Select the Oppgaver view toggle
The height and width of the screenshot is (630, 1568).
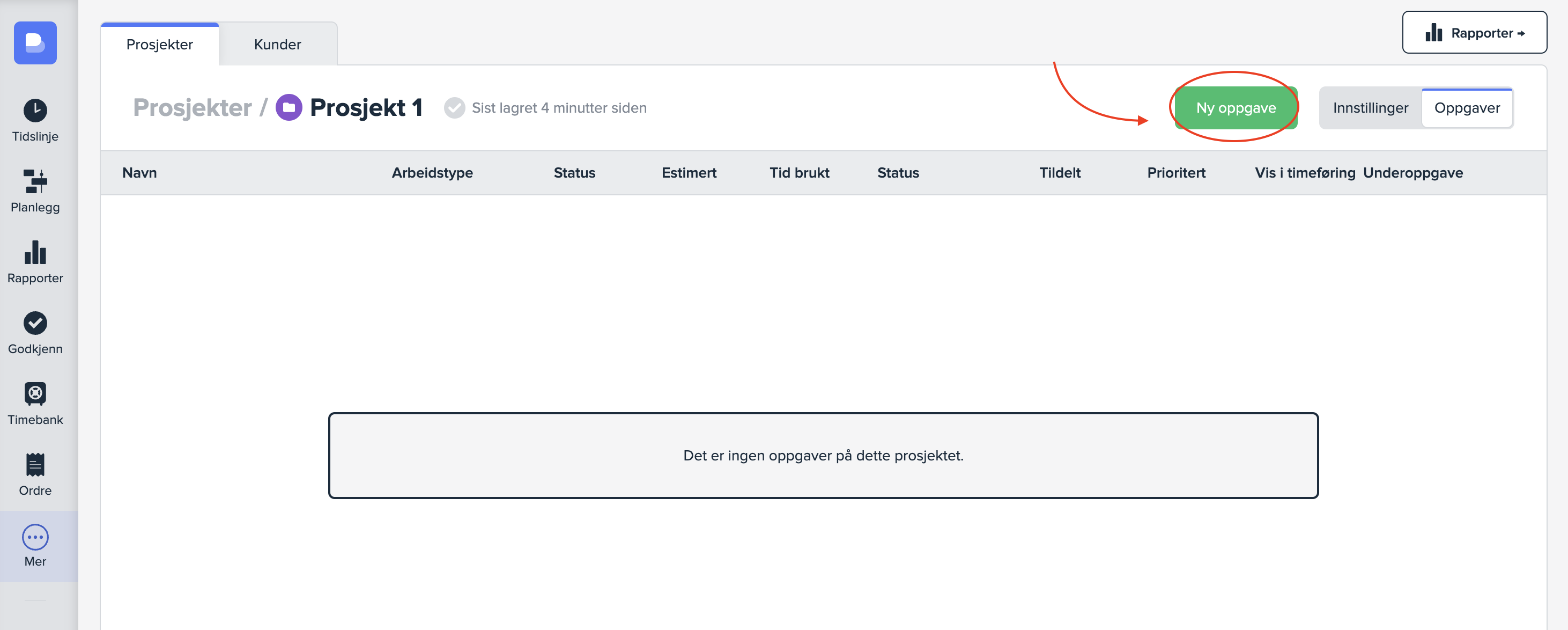point(1467,108)
